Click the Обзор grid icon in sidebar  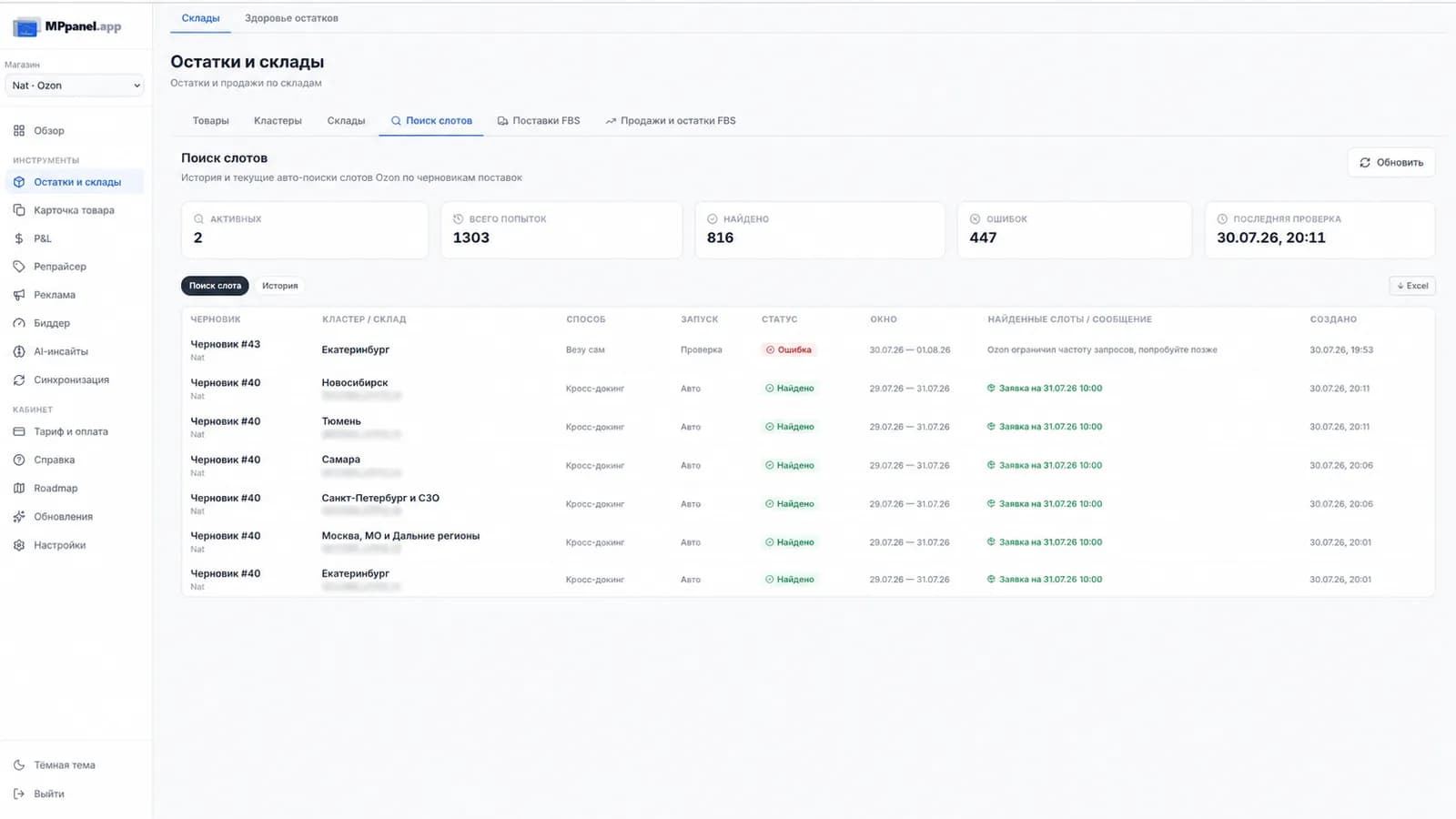point(19,131)
